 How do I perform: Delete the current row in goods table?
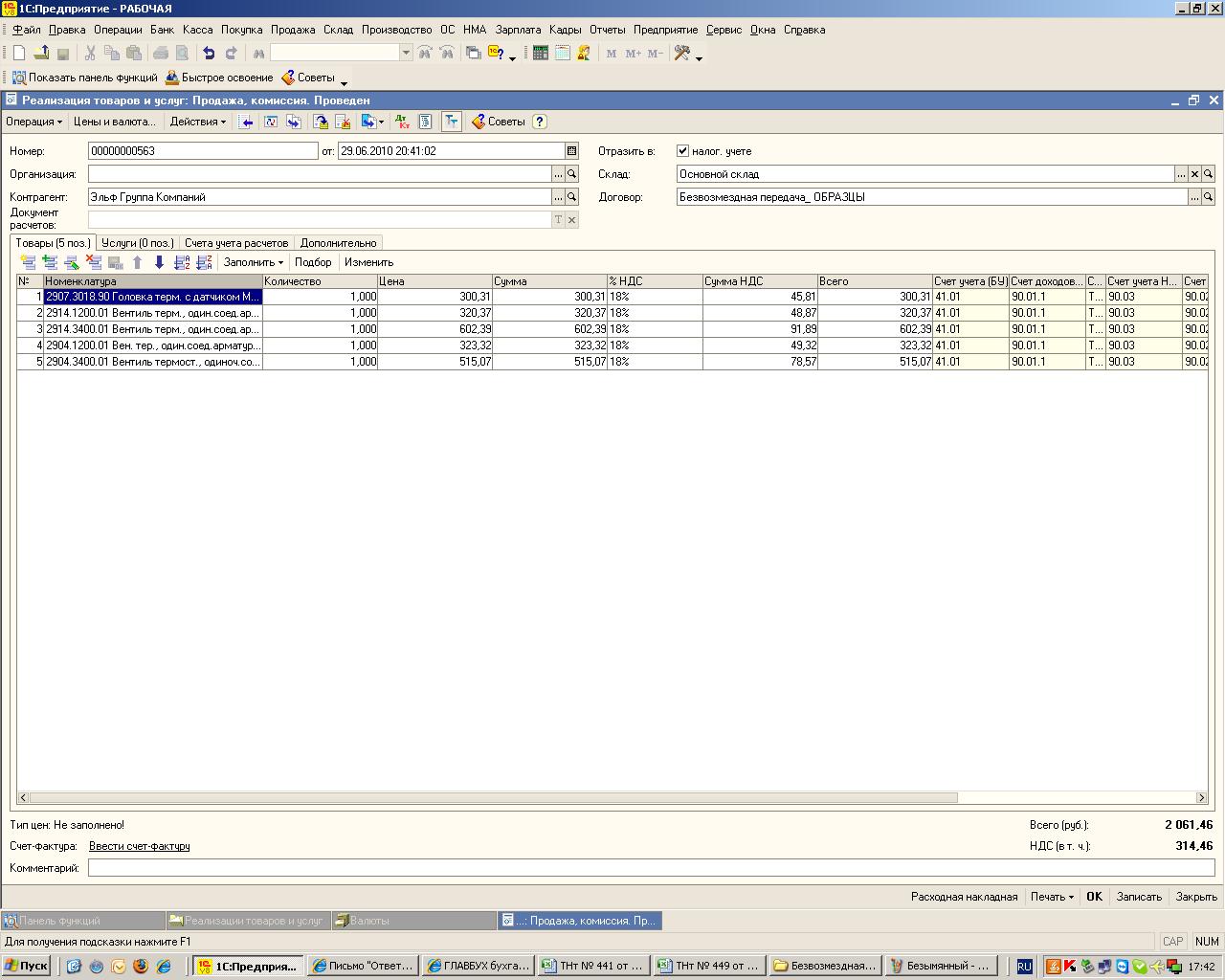(94, 262)
